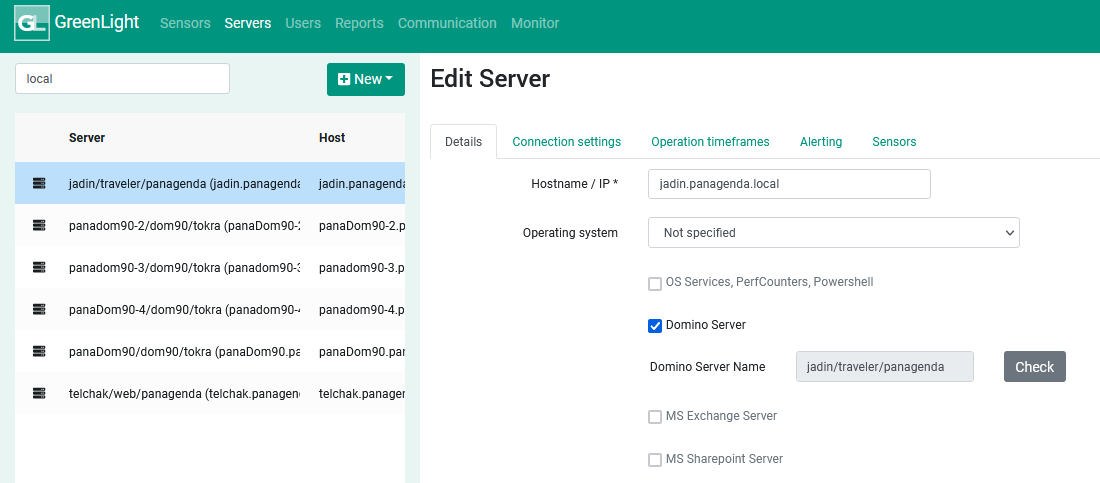This screenshot has width=1100, height=483.
Task: Enable the MS Exchange Server checkbox
Action: click(655, 416)
